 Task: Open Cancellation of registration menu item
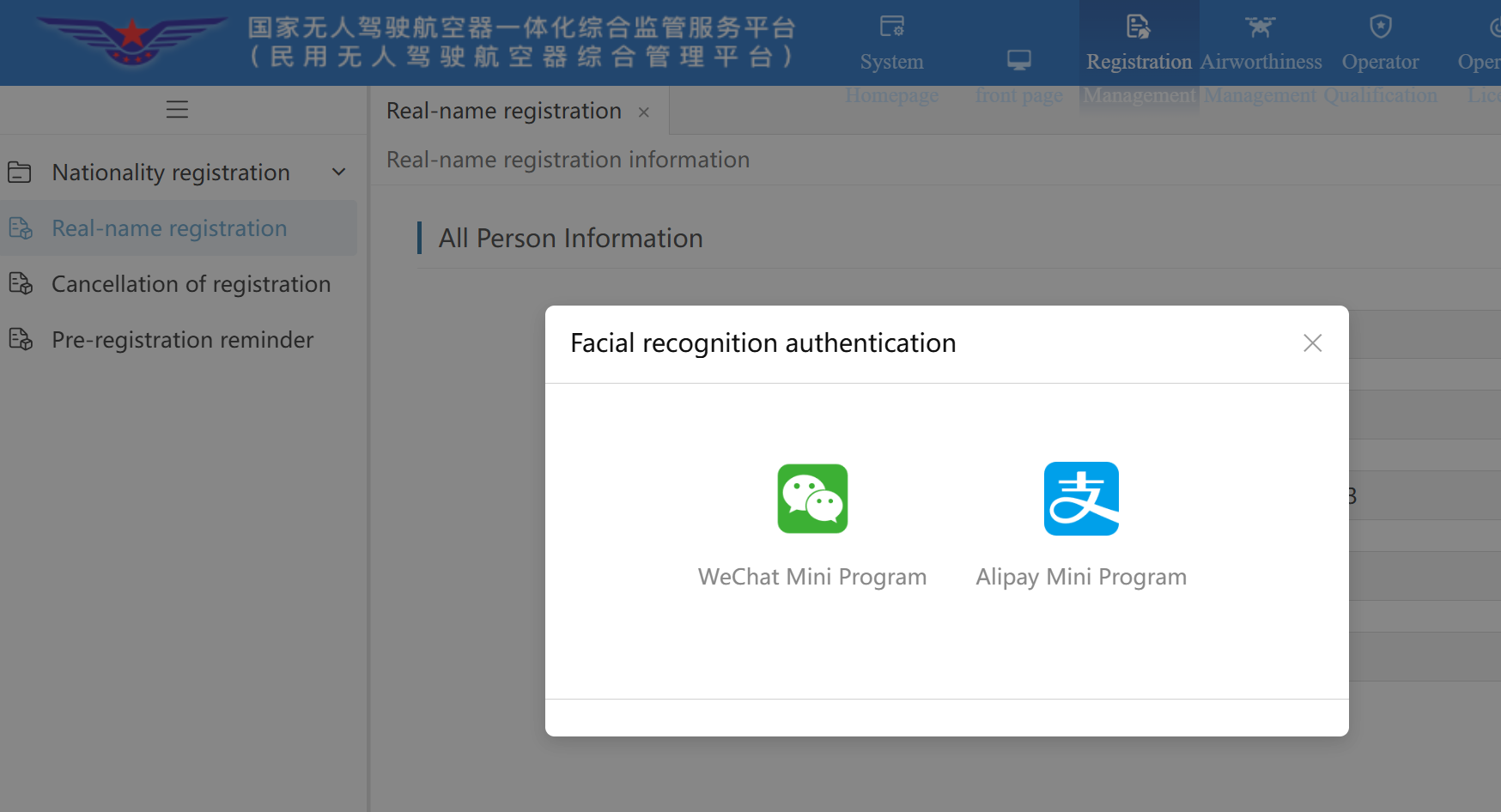coord(191,284)
